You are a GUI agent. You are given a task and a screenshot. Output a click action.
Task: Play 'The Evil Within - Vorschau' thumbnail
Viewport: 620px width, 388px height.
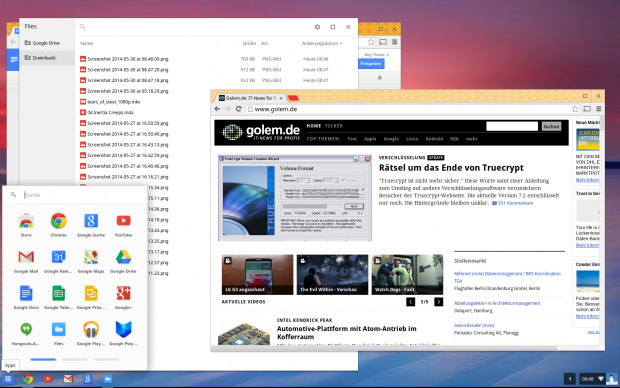(x=332, y=274)
